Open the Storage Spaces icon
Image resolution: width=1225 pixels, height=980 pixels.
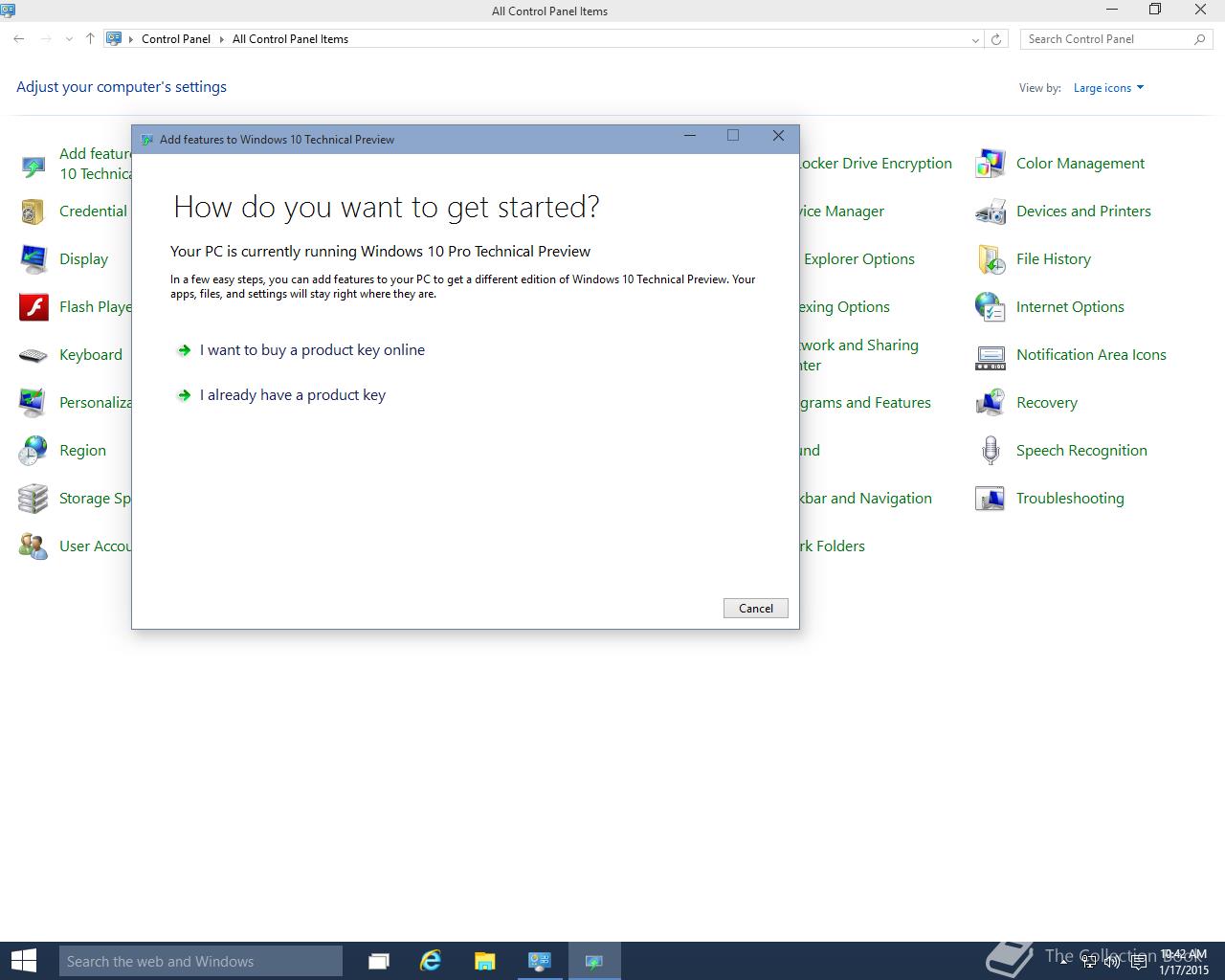pos(33,499)
